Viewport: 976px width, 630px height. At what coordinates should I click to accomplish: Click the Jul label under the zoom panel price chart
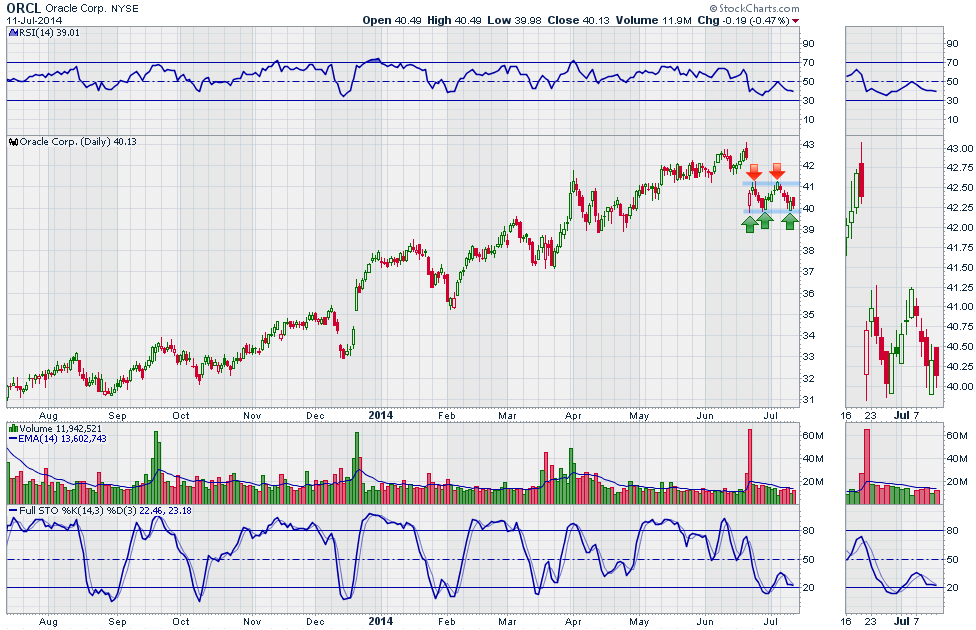coord(901,415)
